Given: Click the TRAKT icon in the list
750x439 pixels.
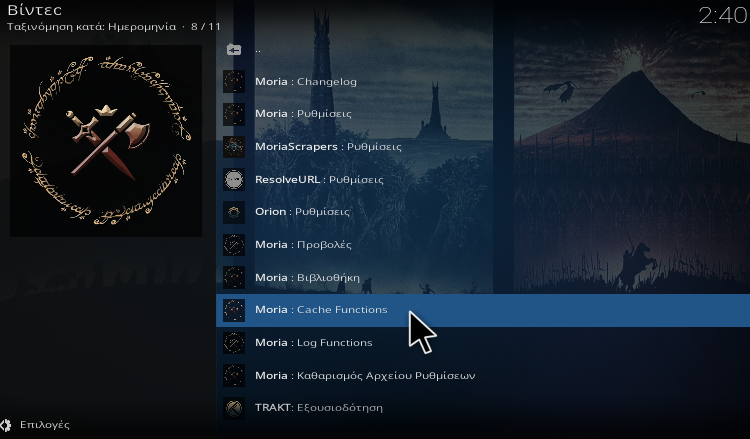Looking at the screenshot, I should coord(234,408).
